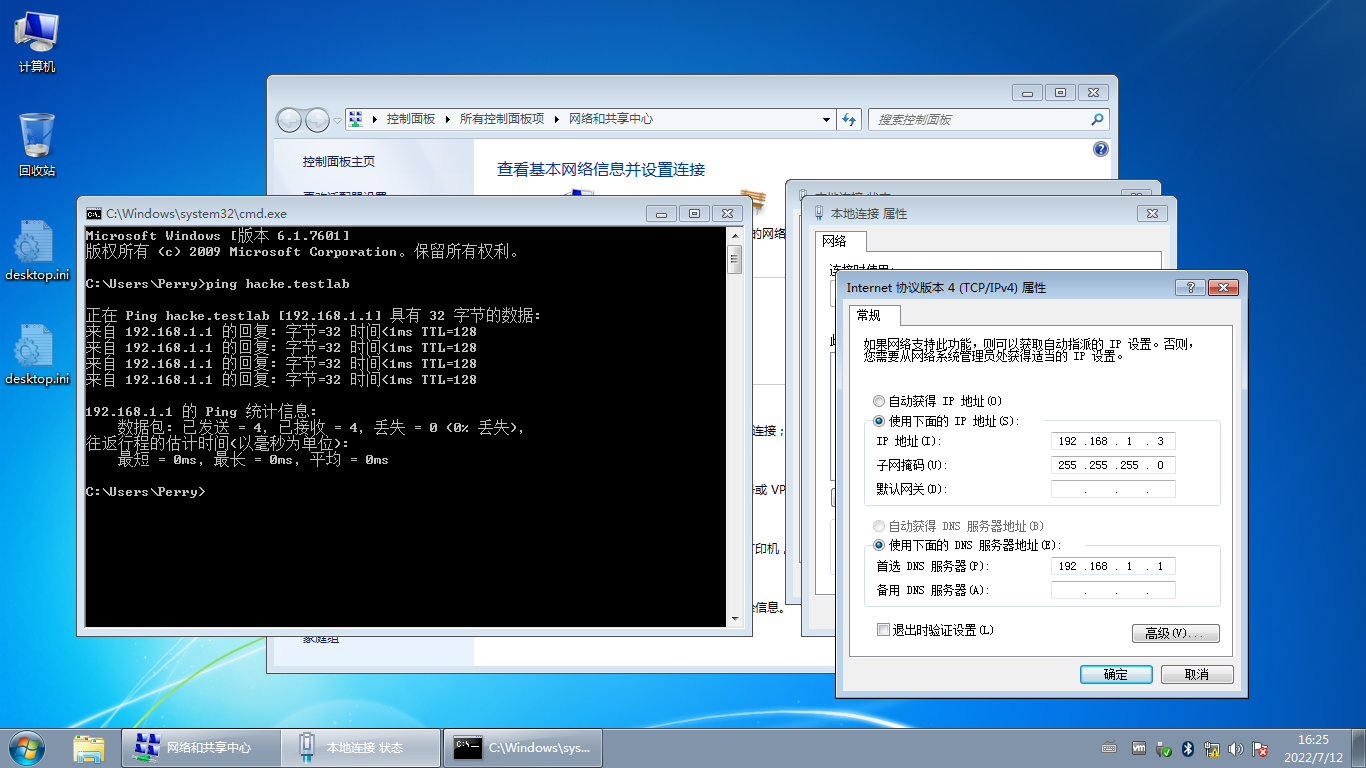Open Windows Explorer from the taskbar
The width and height of the screenshot is (1366, 768).
(x=89, y=748)
